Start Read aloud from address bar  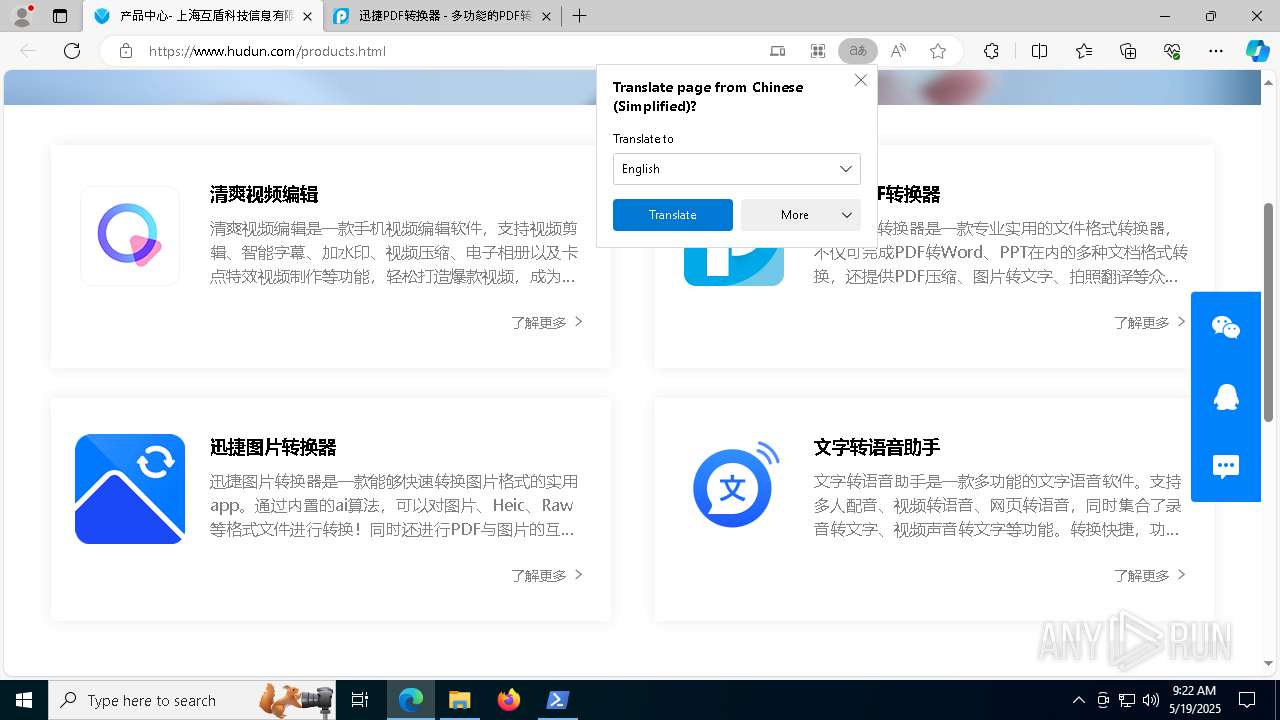pos(898,51)
